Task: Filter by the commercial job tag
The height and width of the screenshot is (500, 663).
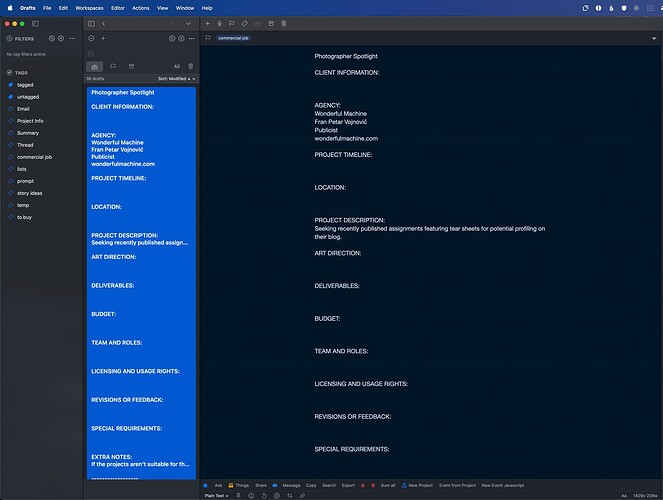Action: click(34, 157)
